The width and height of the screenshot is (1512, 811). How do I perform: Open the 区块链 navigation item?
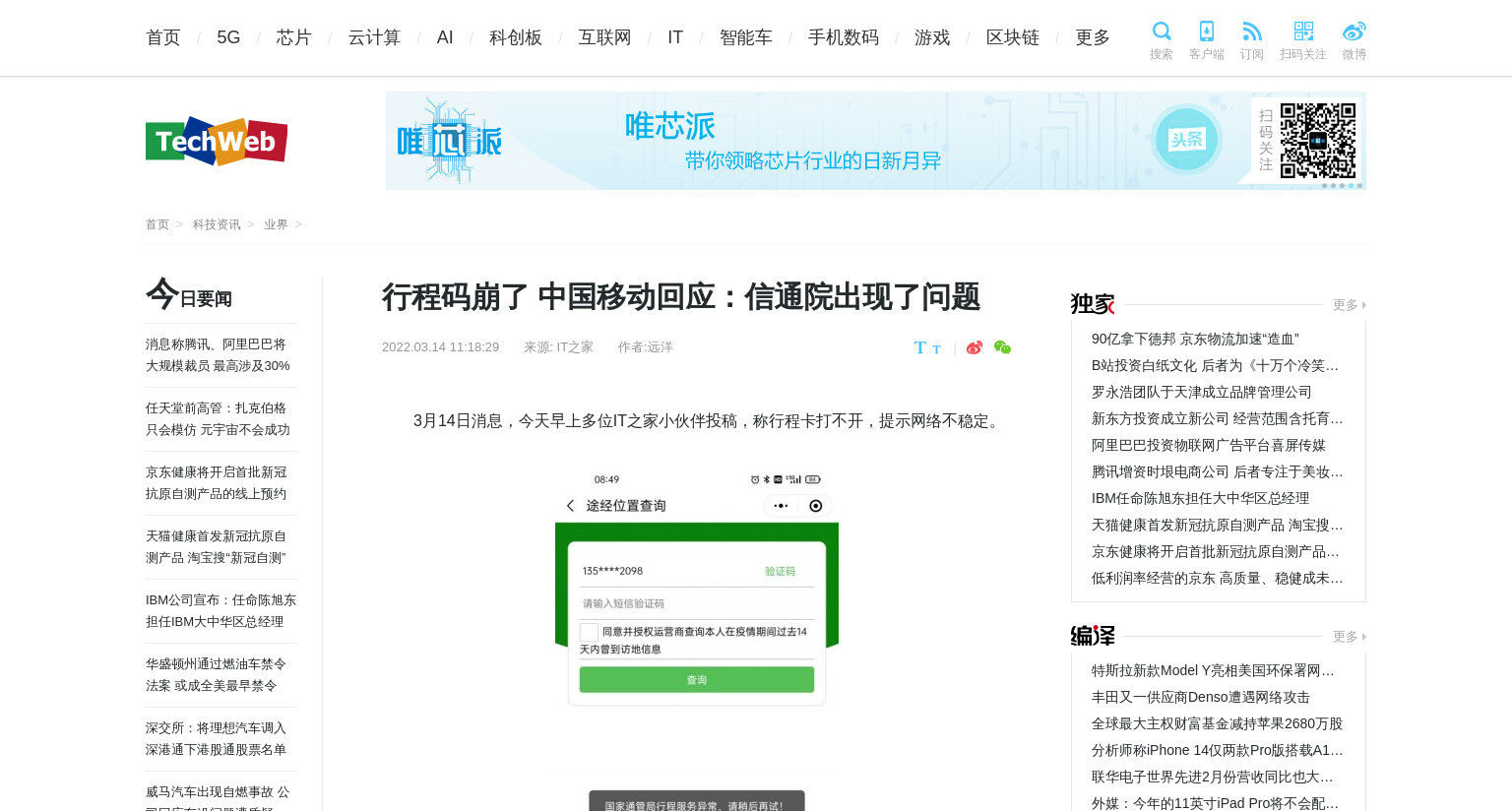coord(1013,37)
